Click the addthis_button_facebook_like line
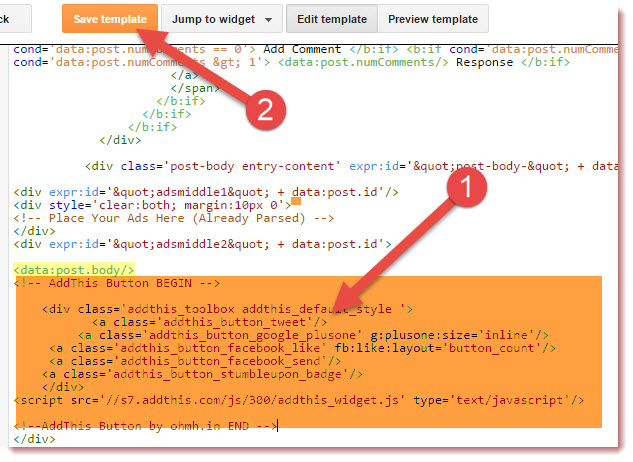The image size is (633, 462). pyautogui.click(x=302, y=348)
